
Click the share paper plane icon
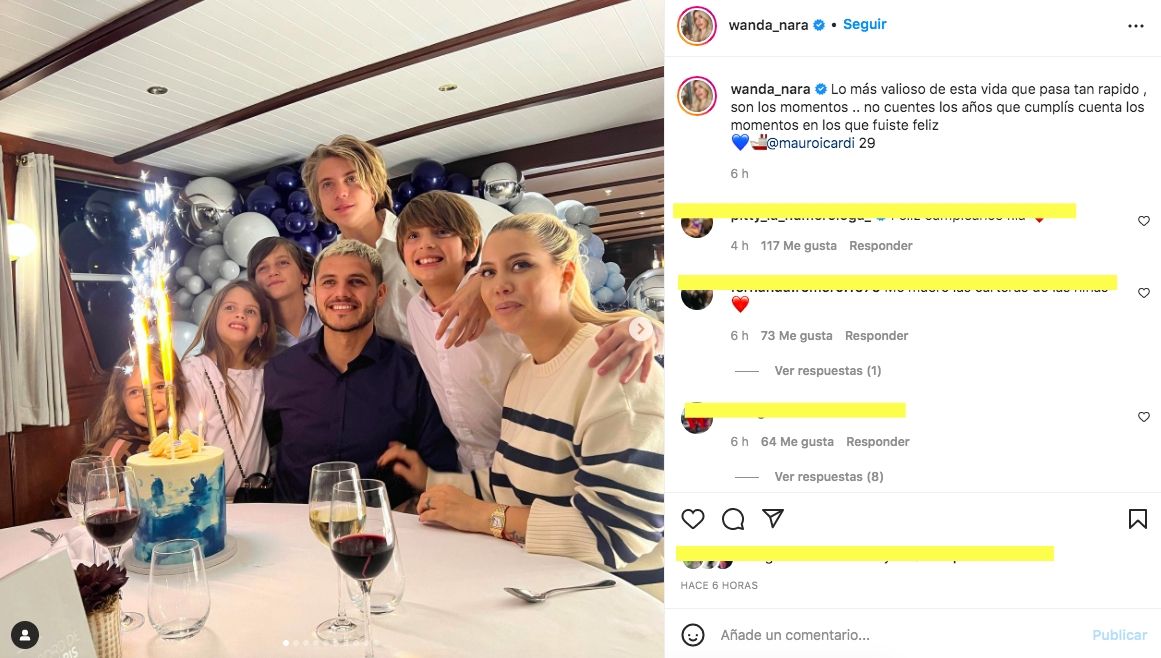point(773,518)
